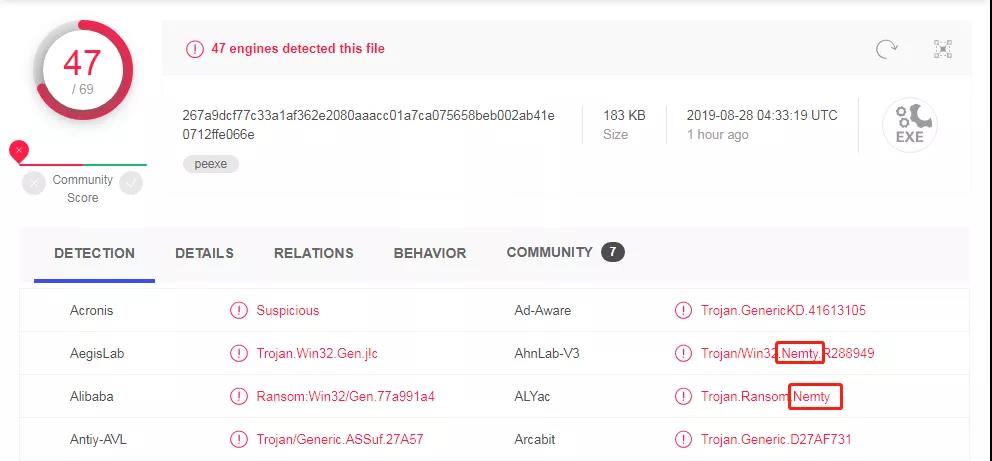992x461 pixels.
Task: Open the similar-files graph icon
Action: click(x=943, y=49)
